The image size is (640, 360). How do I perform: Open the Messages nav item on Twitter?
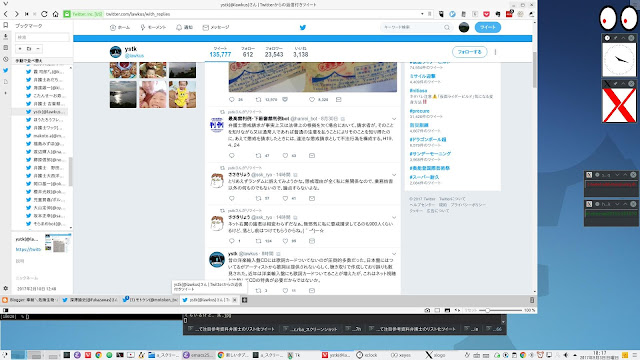tap(216, 27)
